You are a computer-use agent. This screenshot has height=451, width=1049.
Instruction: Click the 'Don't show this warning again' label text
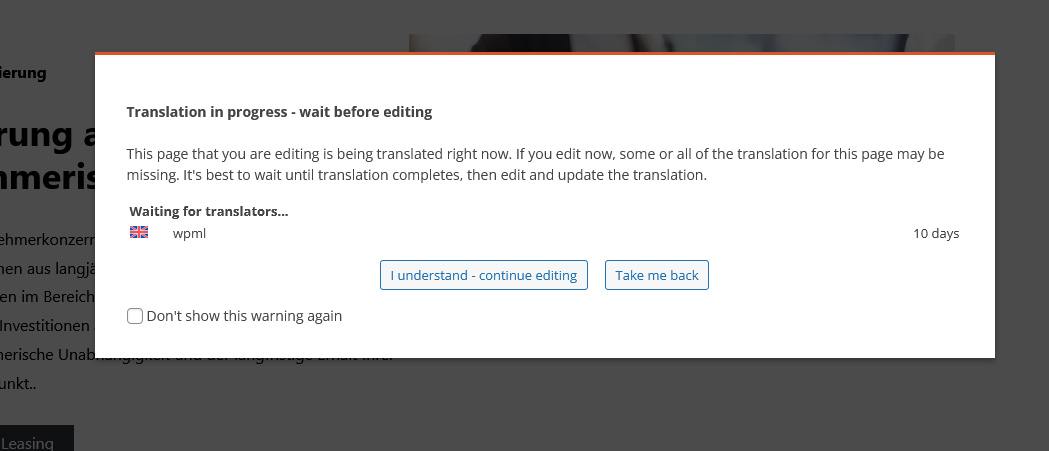point(244,316)
